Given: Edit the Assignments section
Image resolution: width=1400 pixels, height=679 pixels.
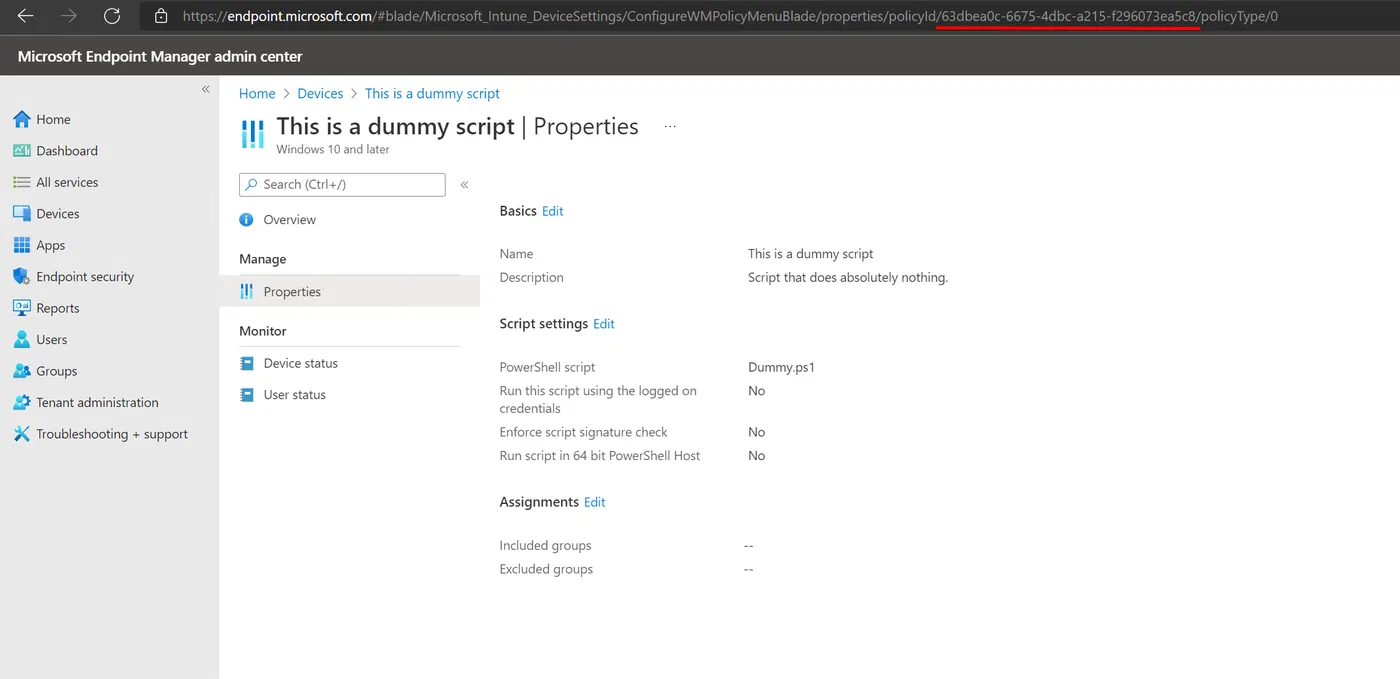Looking at the screenshot, I should click(x=595, y=502).
